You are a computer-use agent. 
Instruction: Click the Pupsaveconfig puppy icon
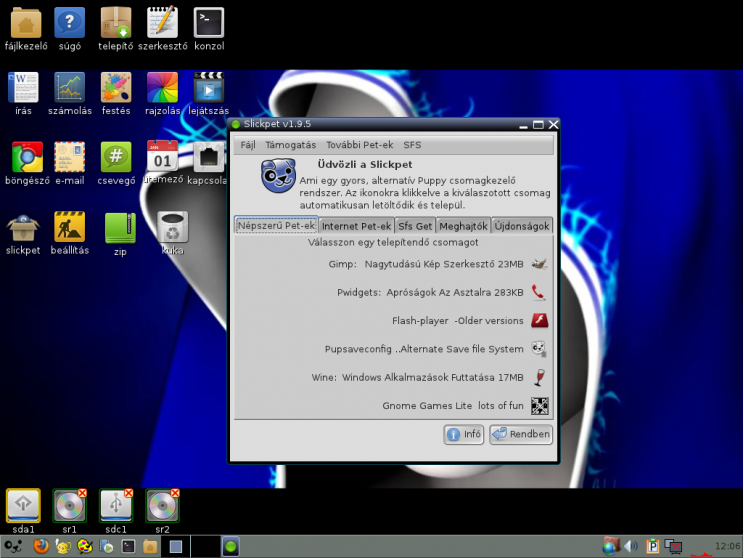click(539, 349)
